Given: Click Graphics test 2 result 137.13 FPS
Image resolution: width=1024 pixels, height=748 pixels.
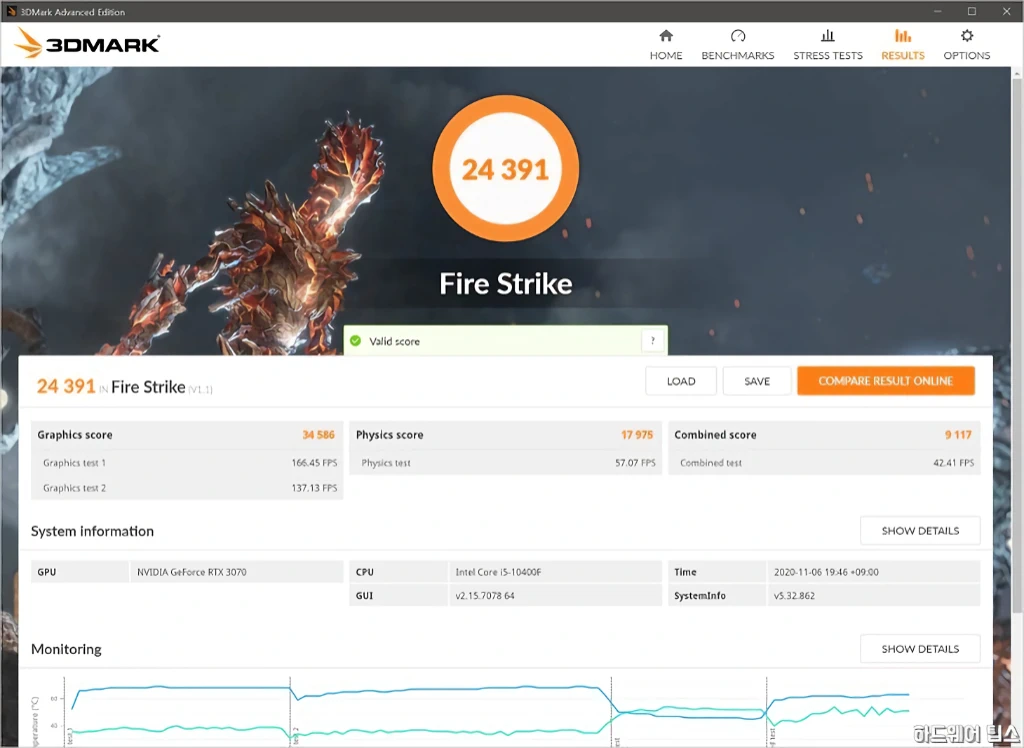Looking at the screenshot, I should click(314, 487).
